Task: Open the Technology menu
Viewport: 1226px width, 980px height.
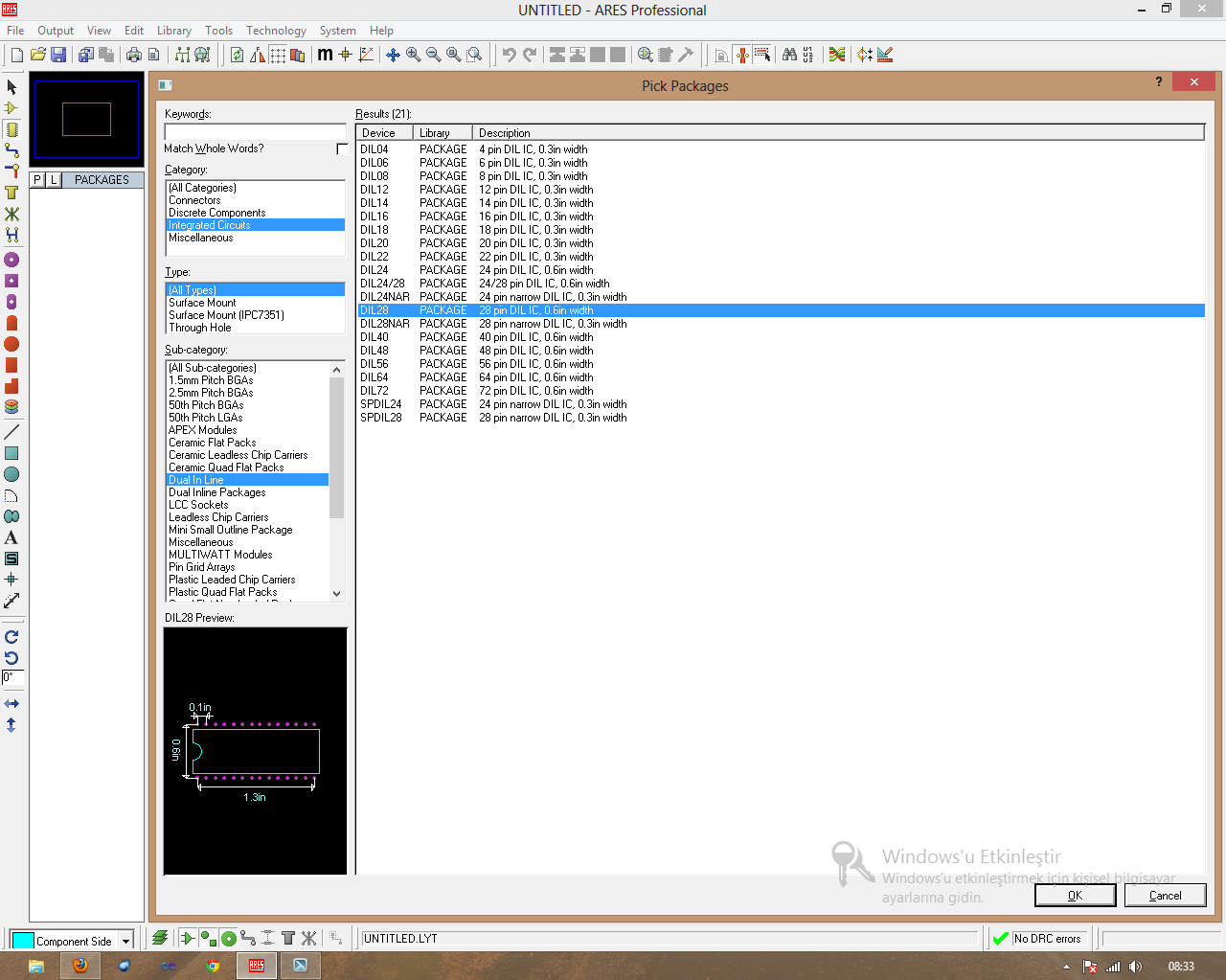Action: 276,31
